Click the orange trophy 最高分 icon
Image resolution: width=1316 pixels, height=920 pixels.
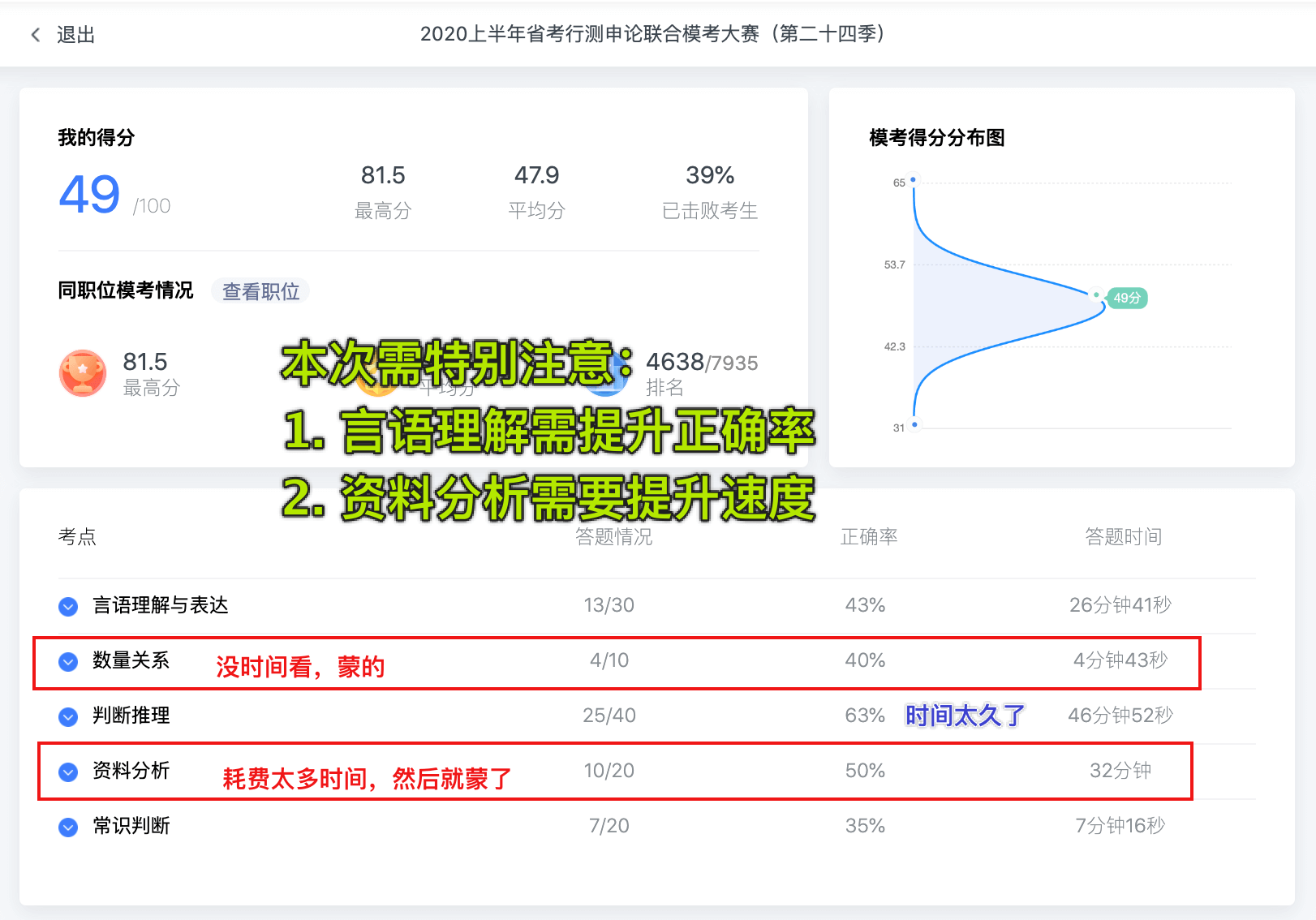coord(83,372)
